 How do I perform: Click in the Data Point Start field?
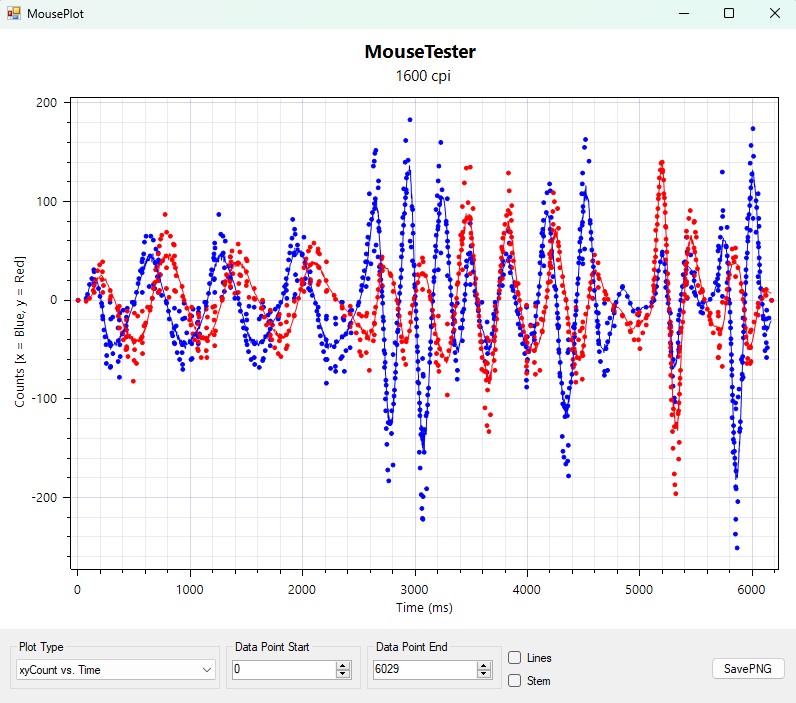pos(285,670)
